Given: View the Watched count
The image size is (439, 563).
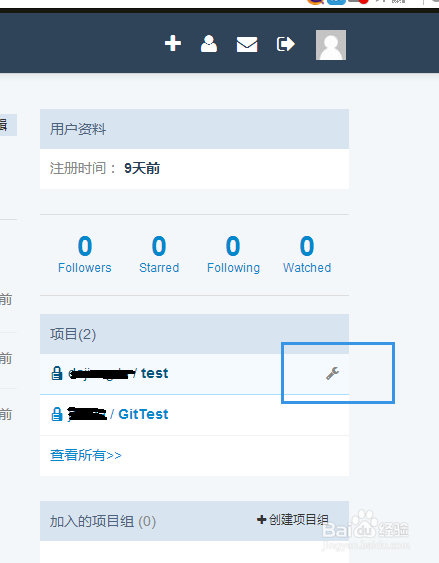Looking at the screenshot, I should pos(307,254).
